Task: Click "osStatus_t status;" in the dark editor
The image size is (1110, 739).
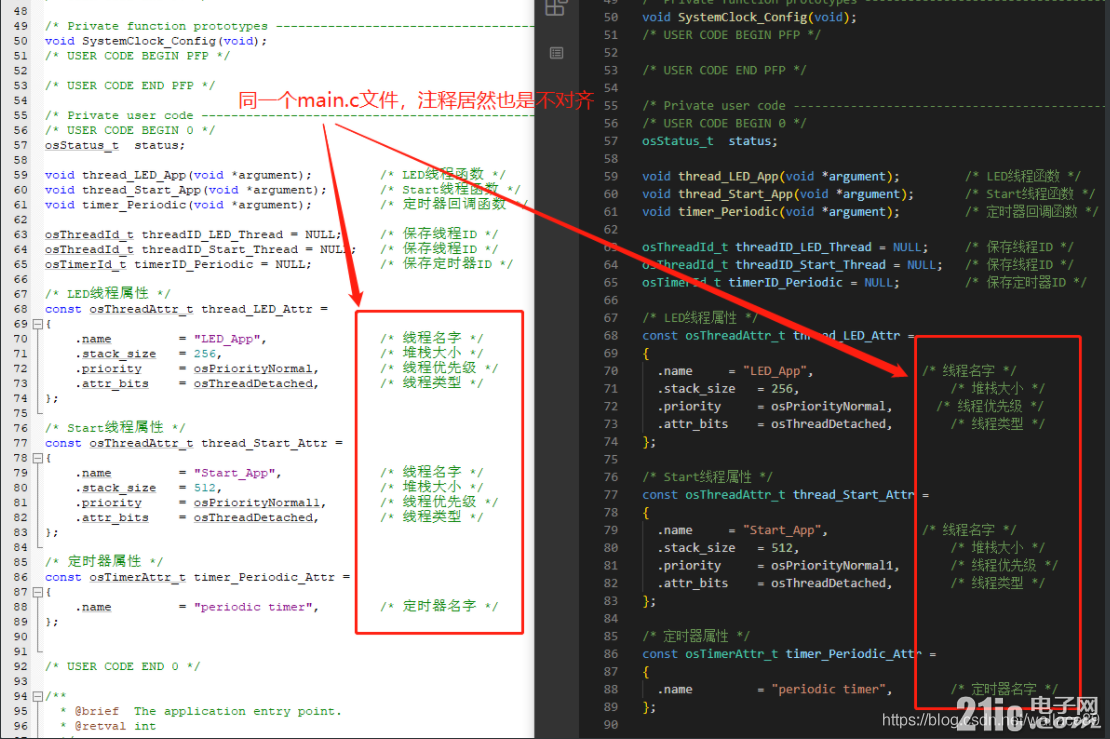Action: tap(710, 141)
